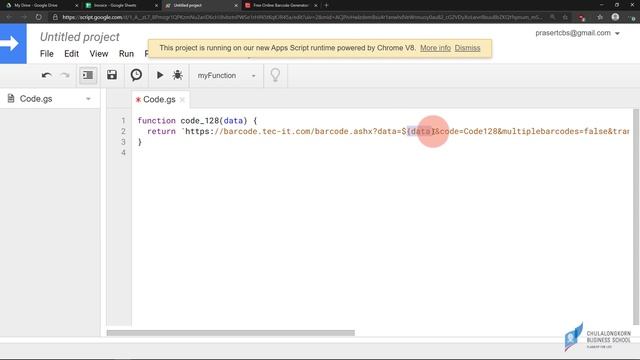Click the 'return' keyword on line 2
640x360 pixels.
pos(161,131)
